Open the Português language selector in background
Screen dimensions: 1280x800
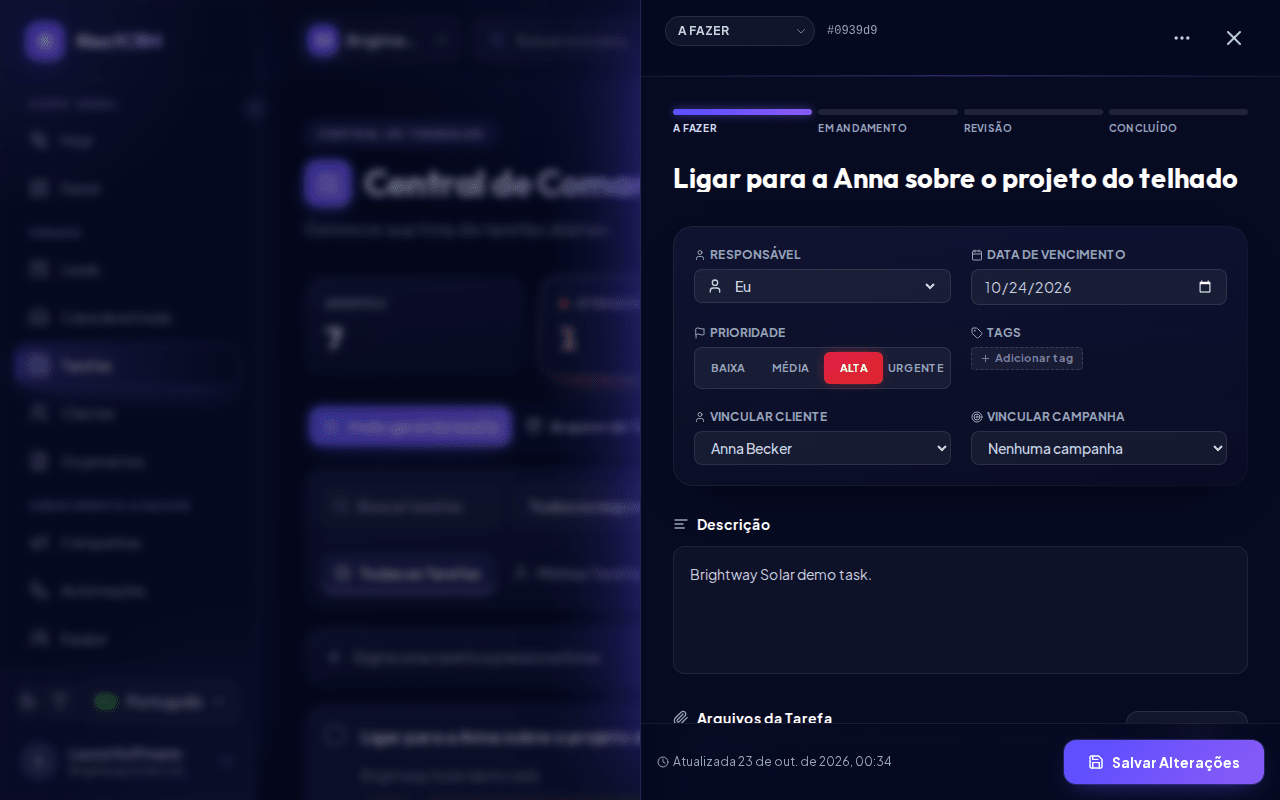[162, 702]
